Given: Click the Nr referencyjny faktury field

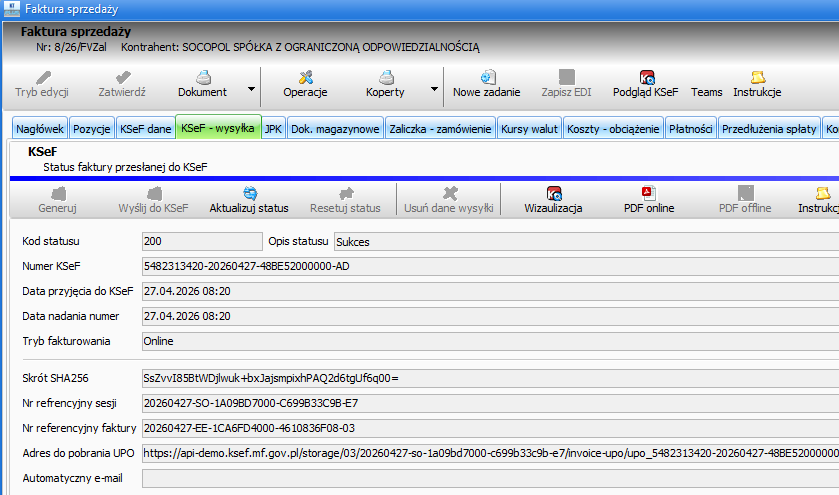Looking at the screenshot, I should [x=490, y=428].
